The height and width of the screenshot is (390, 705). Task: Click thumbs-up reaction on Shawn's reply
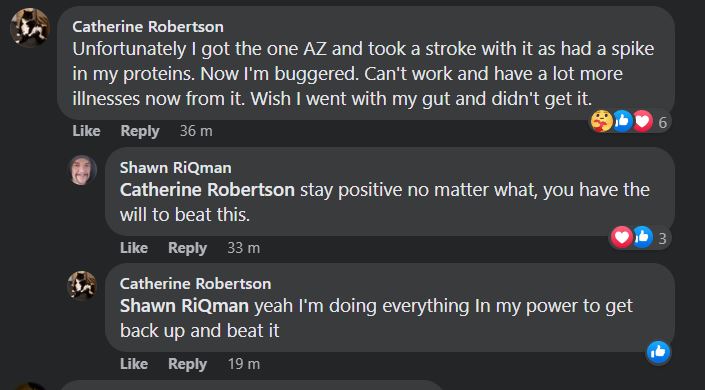coord(643,237)
